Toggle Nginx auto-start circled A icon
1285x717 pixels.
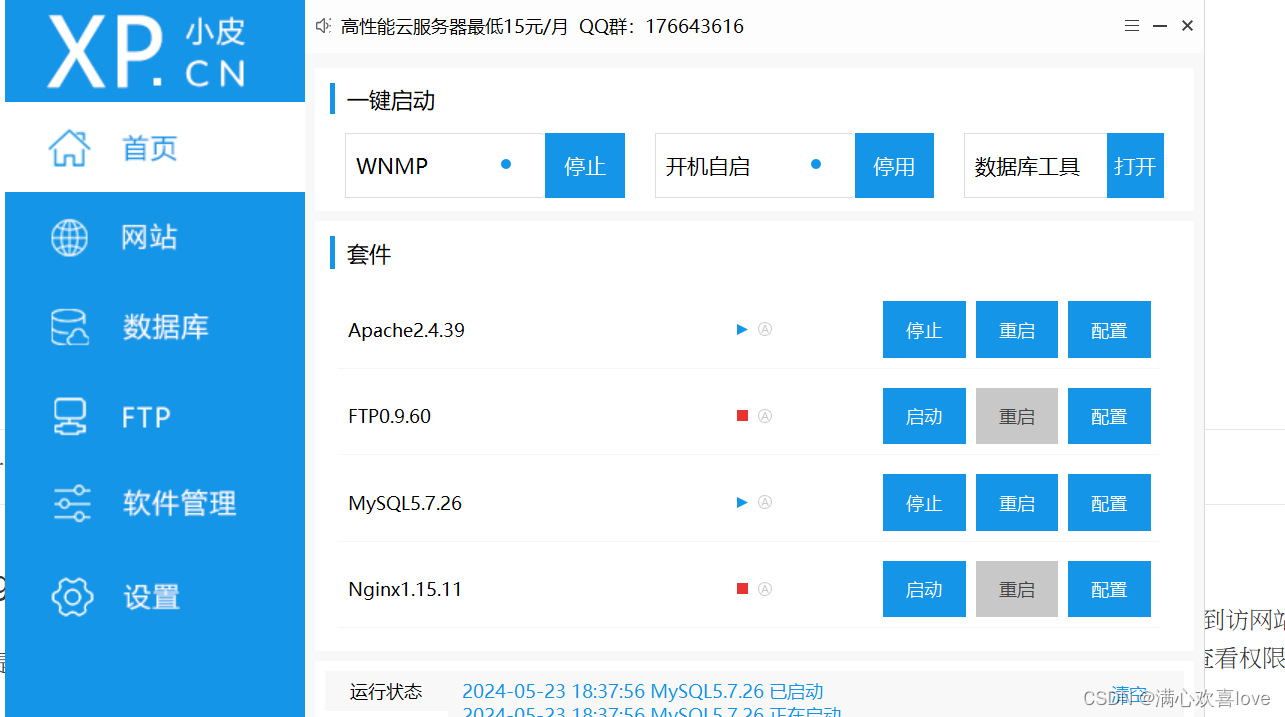[765, 589]
